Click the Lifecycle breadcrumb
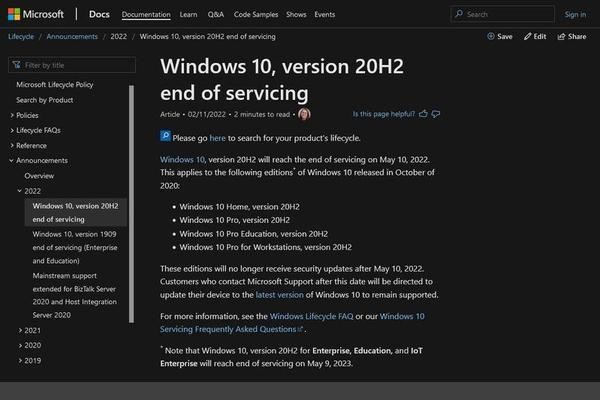Image resolution: width=600 pixels, height=400 pixels. (21, 36)
